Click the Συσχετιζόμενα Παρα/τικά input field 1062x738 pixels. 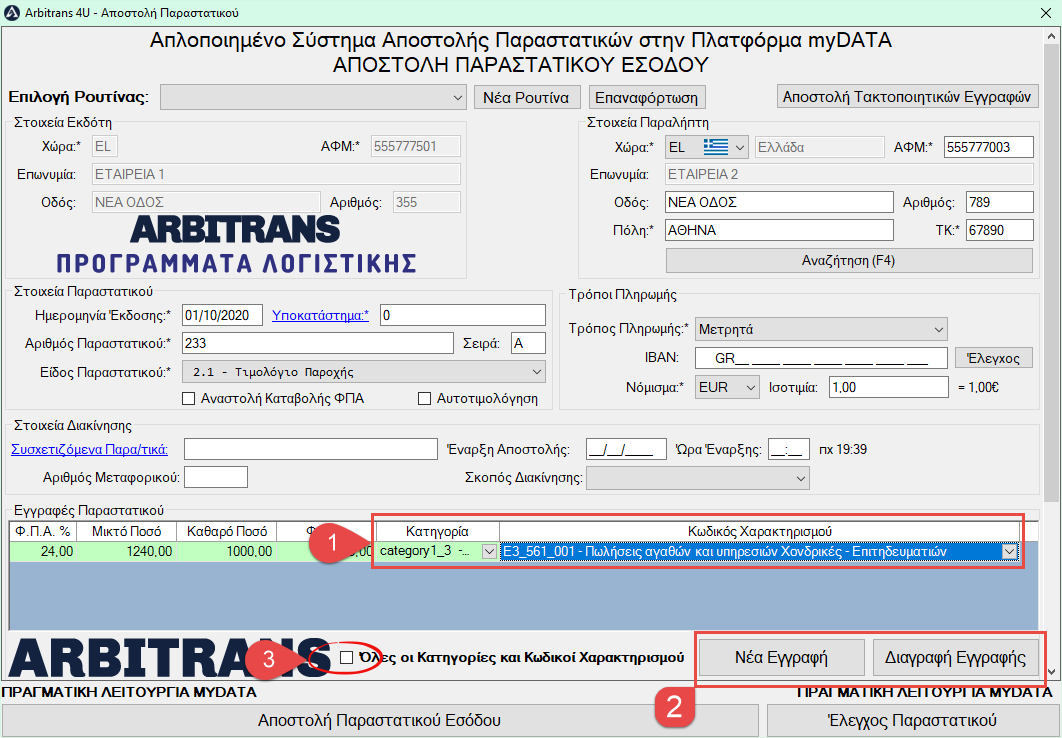(311, 450)
